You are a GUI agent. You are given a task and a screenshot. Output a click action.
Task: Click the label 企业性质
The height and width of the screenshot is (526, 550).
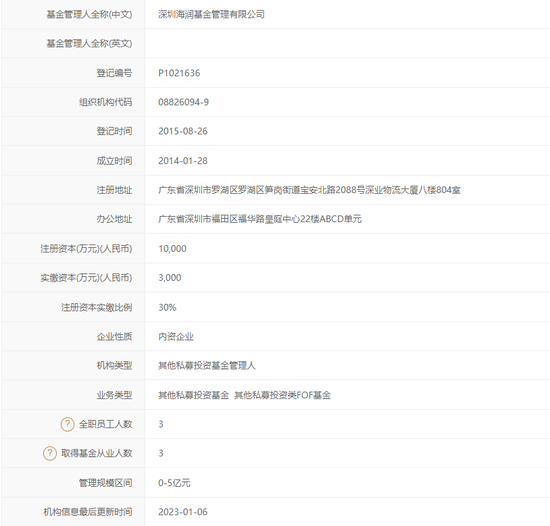(x=114, y=337)
